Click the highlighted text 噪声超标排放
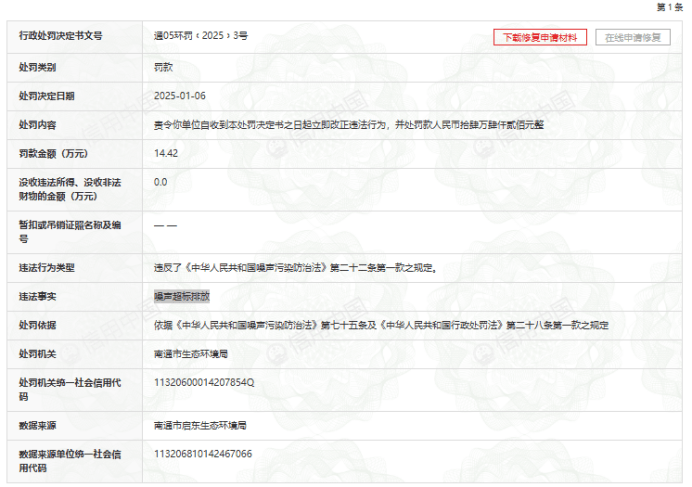This screenshot has height=487, width=692. 181,297
